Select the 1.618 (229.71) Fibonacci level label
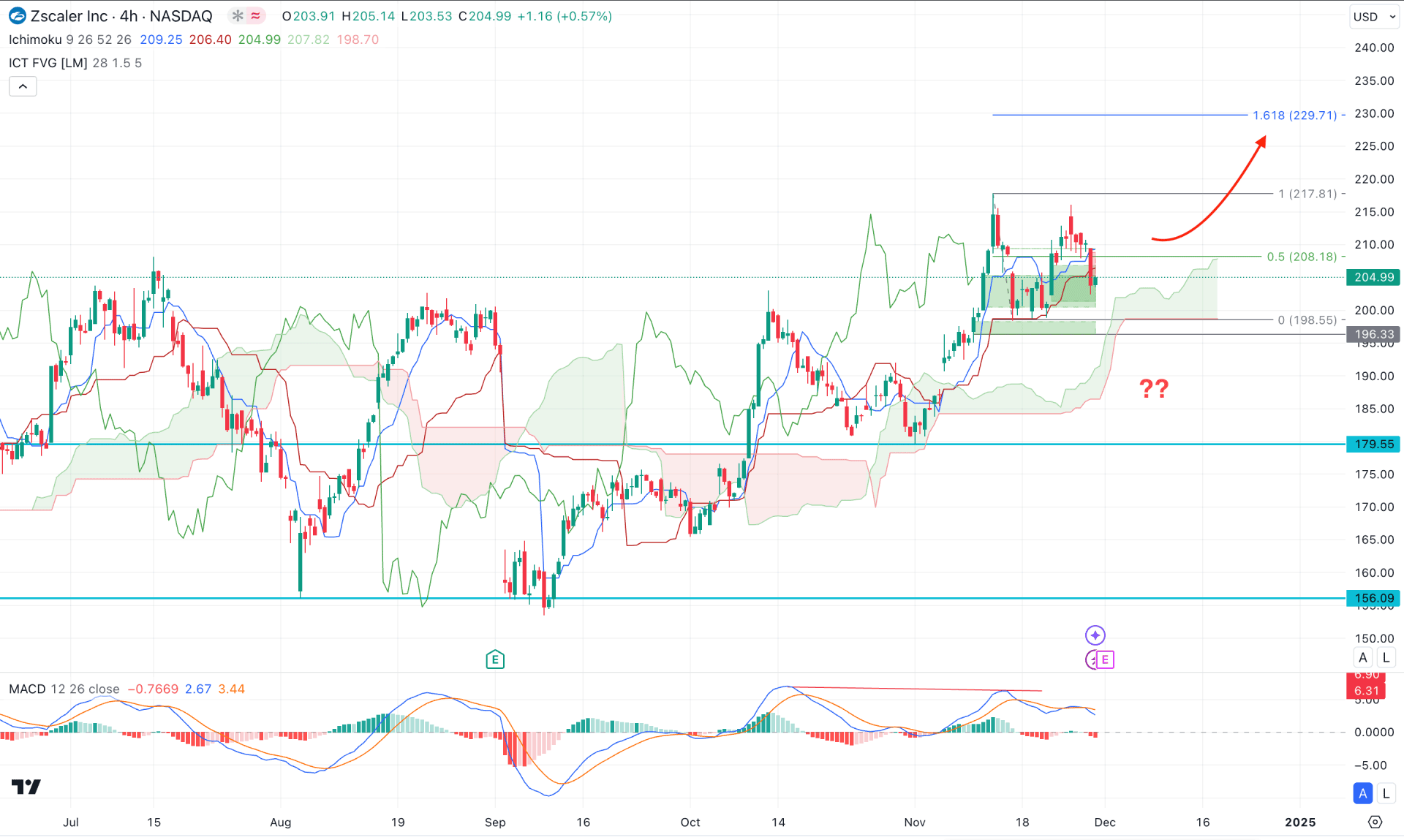This screenshot has width=1404, height=840. (1295, 116)
